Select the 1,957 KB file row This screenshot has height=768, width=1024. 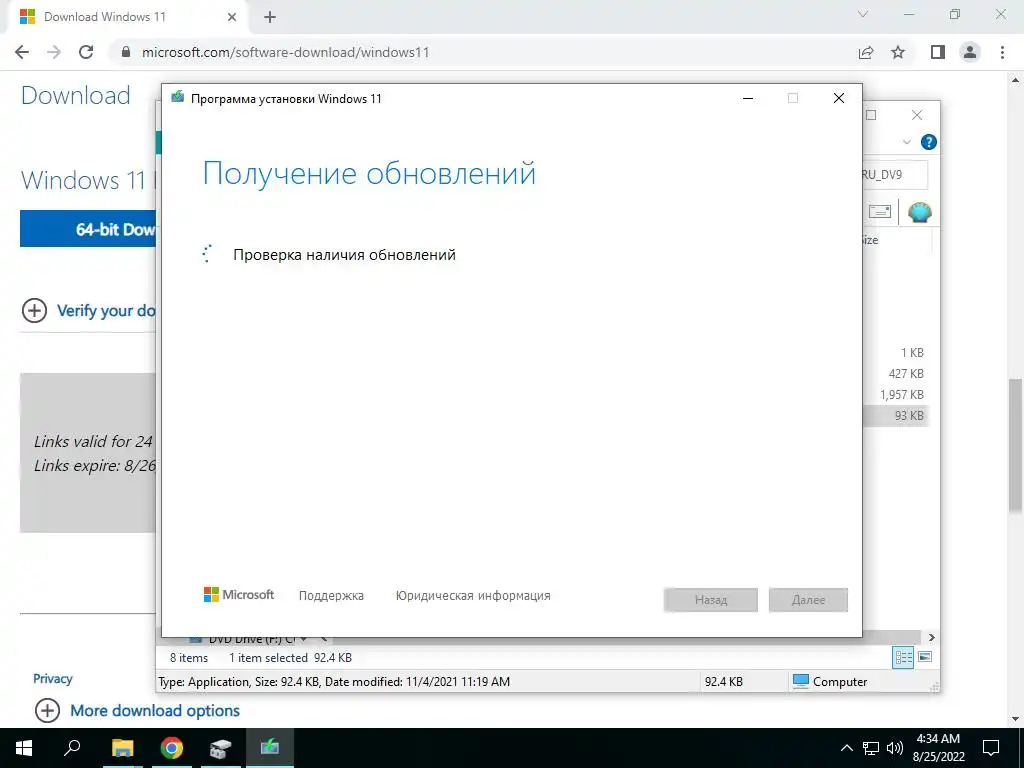click(895, 394)
